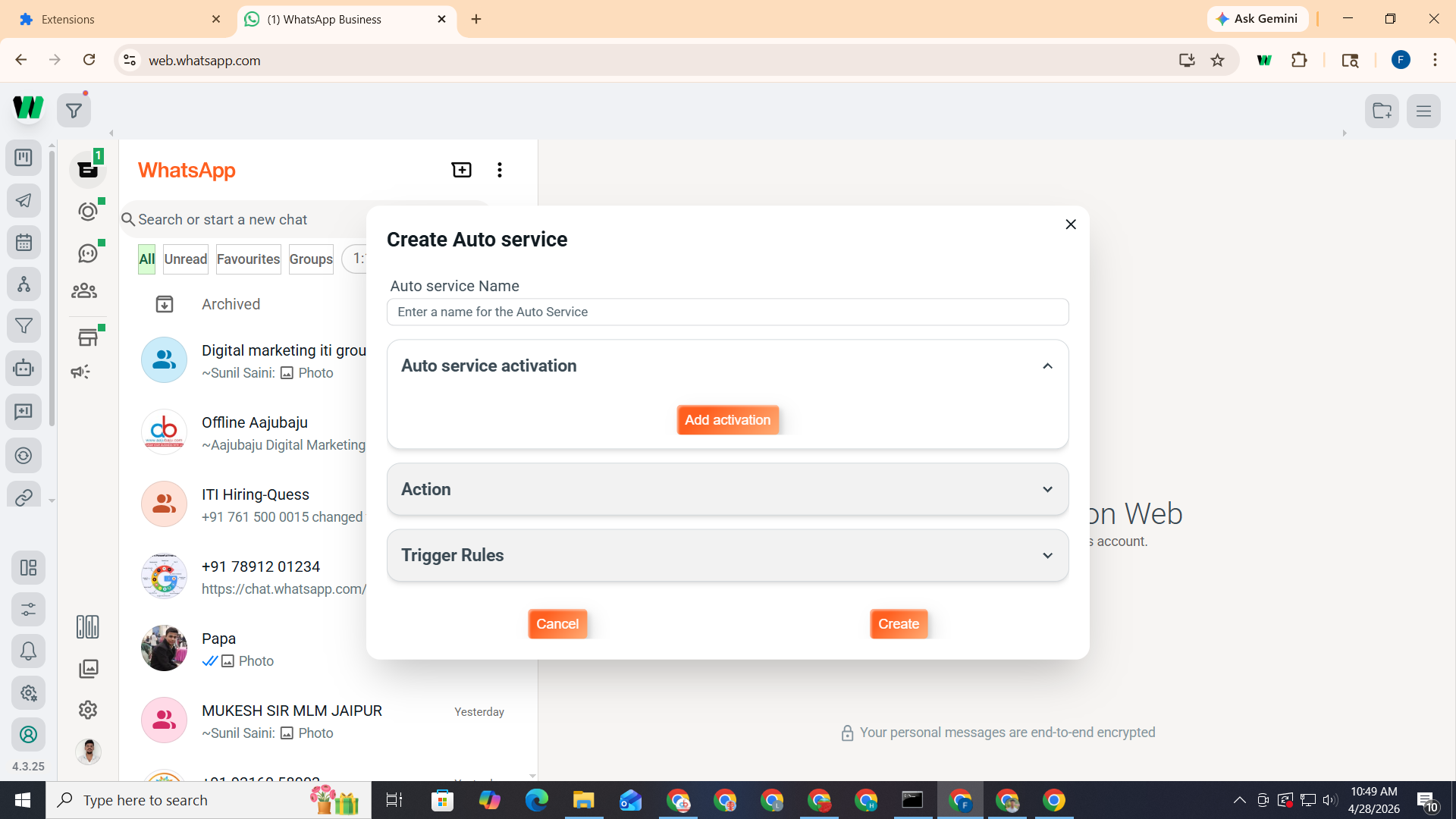Open the quick reply message sidebar icon

(24, 411)
